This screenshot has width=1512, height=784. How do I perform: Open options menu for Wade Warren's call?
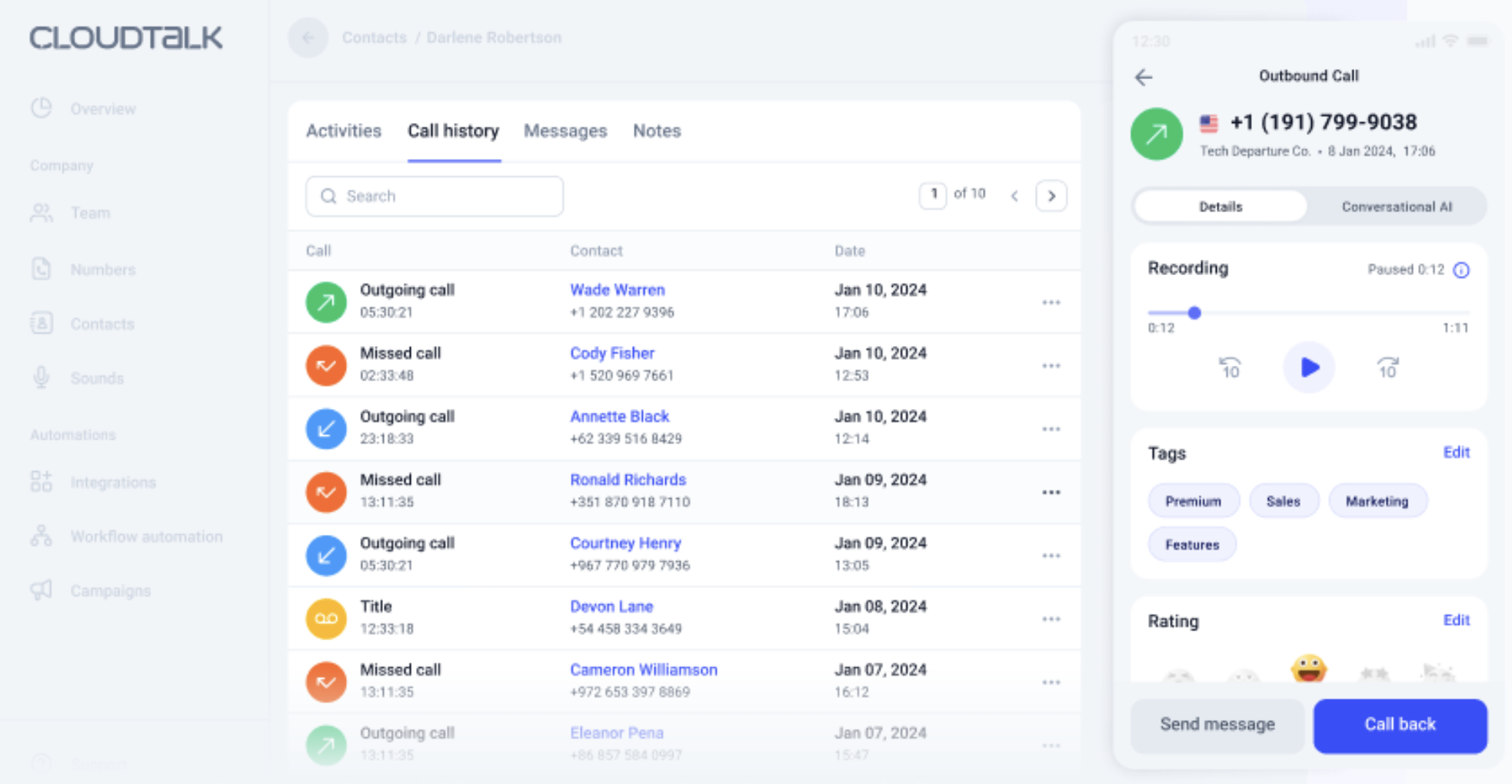tap(1051, 301)
